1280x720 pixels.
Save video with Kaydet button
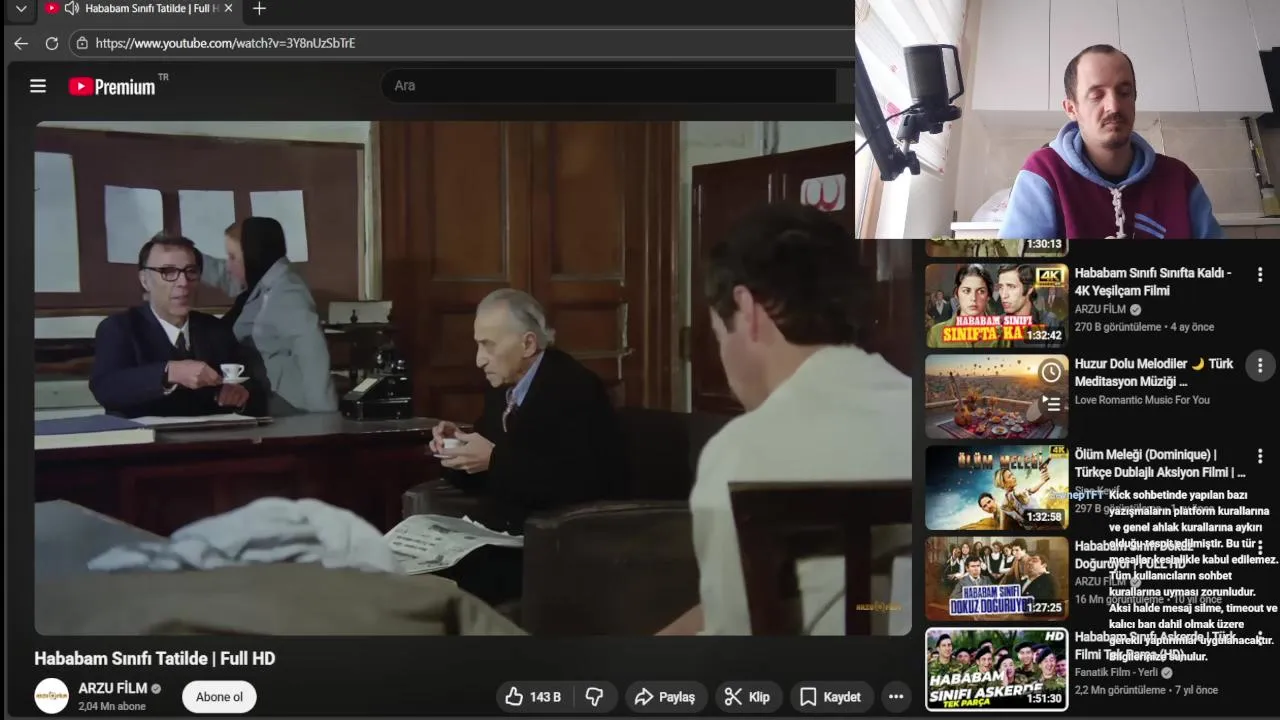[x=832, y=697]
